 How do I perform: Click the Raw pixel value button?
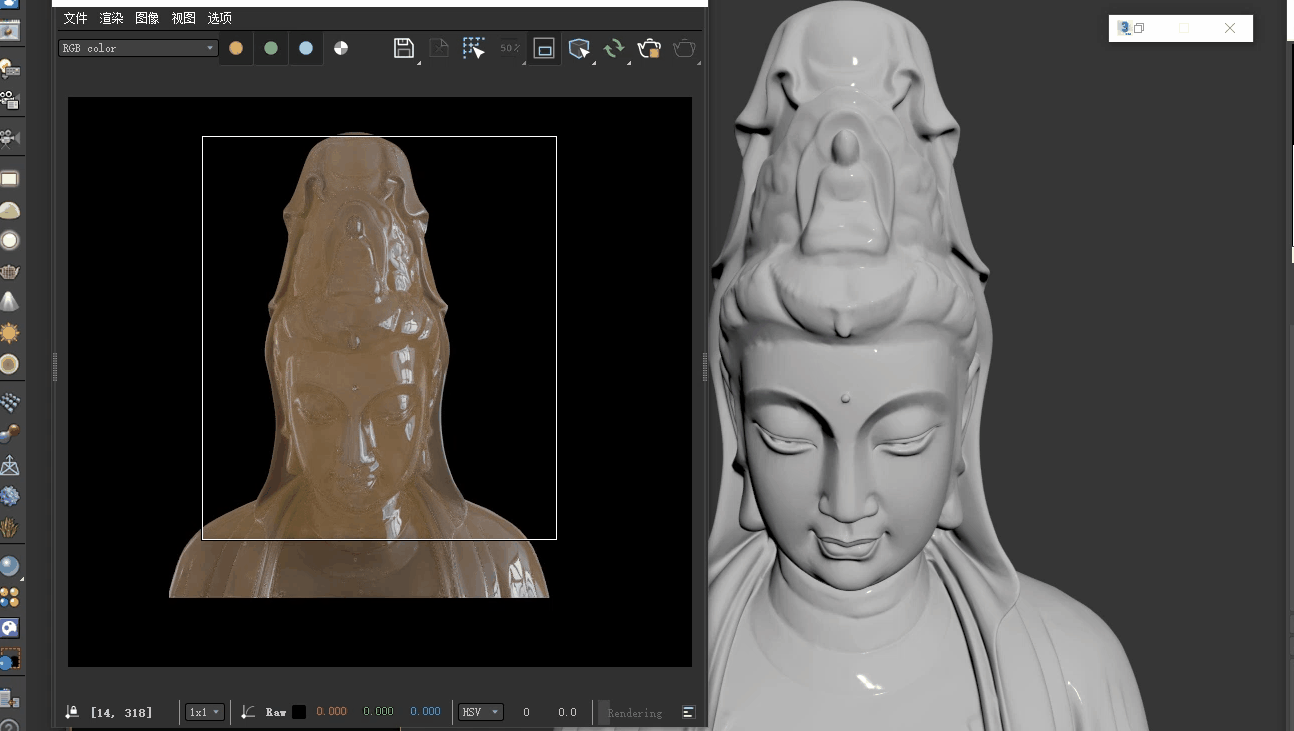pos(276,712)
